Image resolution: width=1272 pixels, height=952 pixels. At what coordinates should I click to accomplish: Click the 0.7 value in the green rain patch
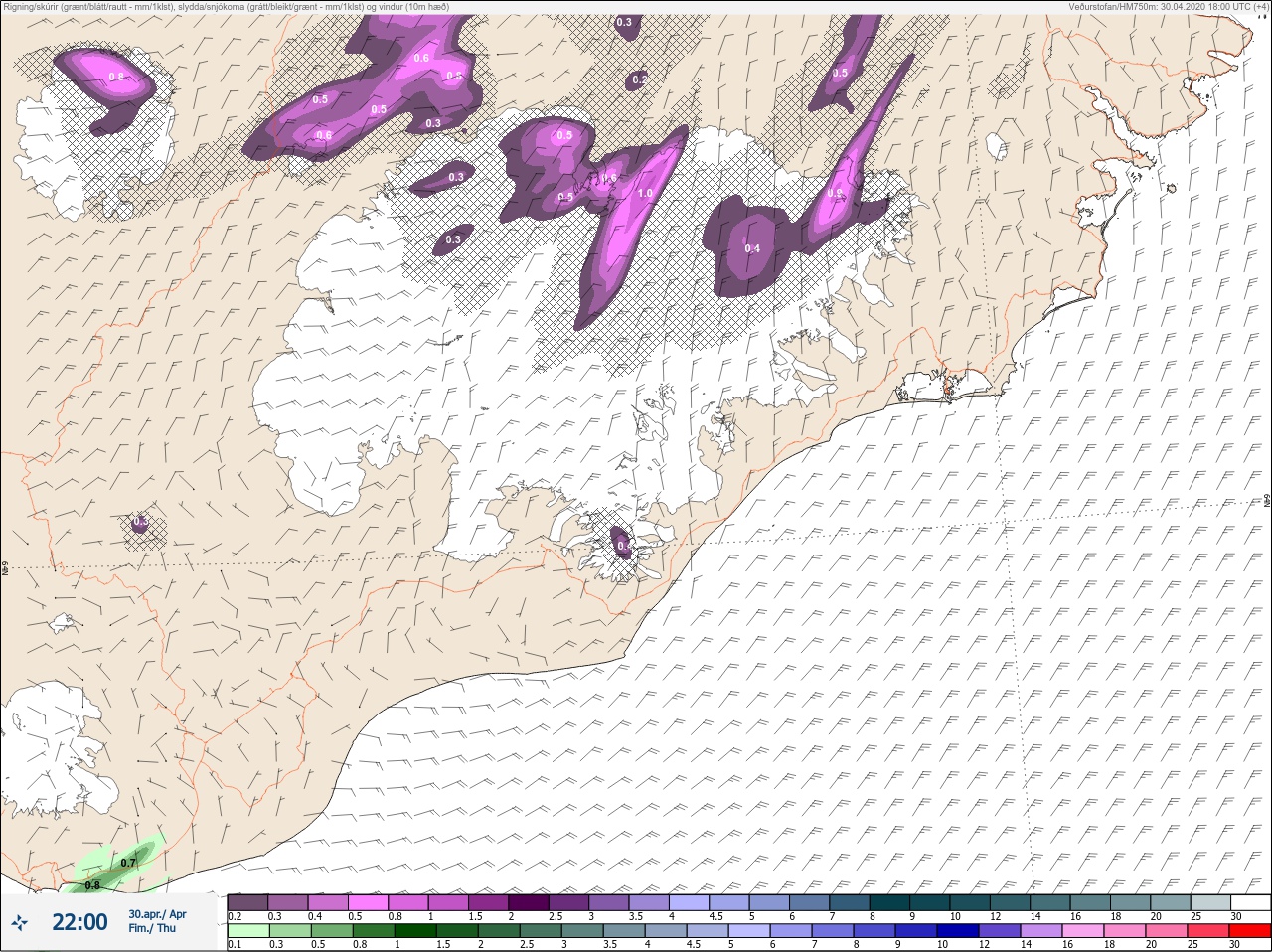point(128,863)
